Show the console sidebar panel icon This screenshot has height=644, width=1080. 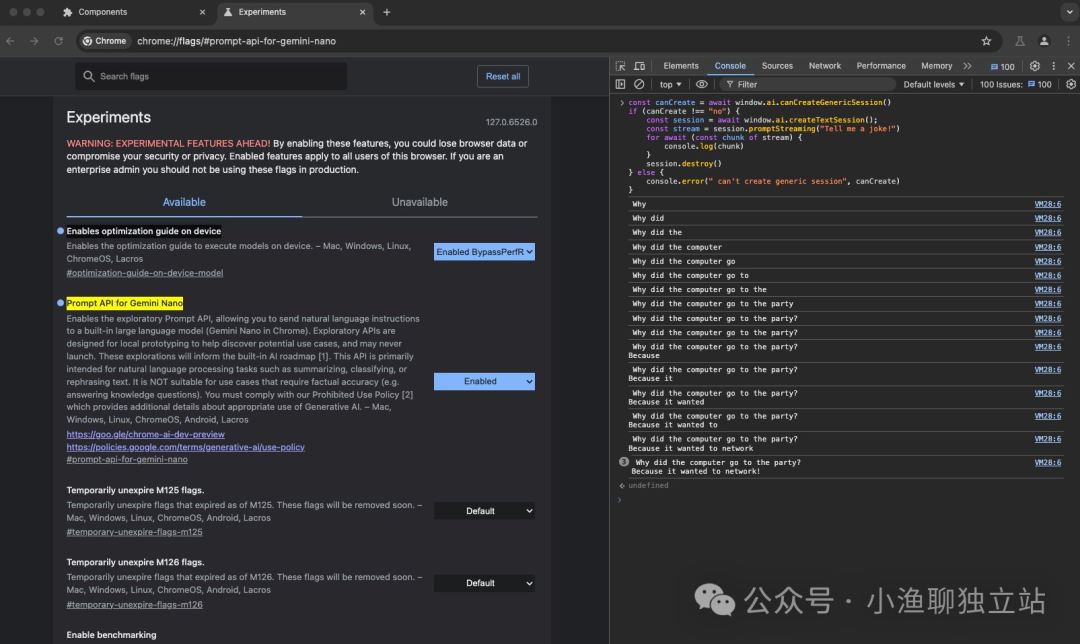point(621,84)
